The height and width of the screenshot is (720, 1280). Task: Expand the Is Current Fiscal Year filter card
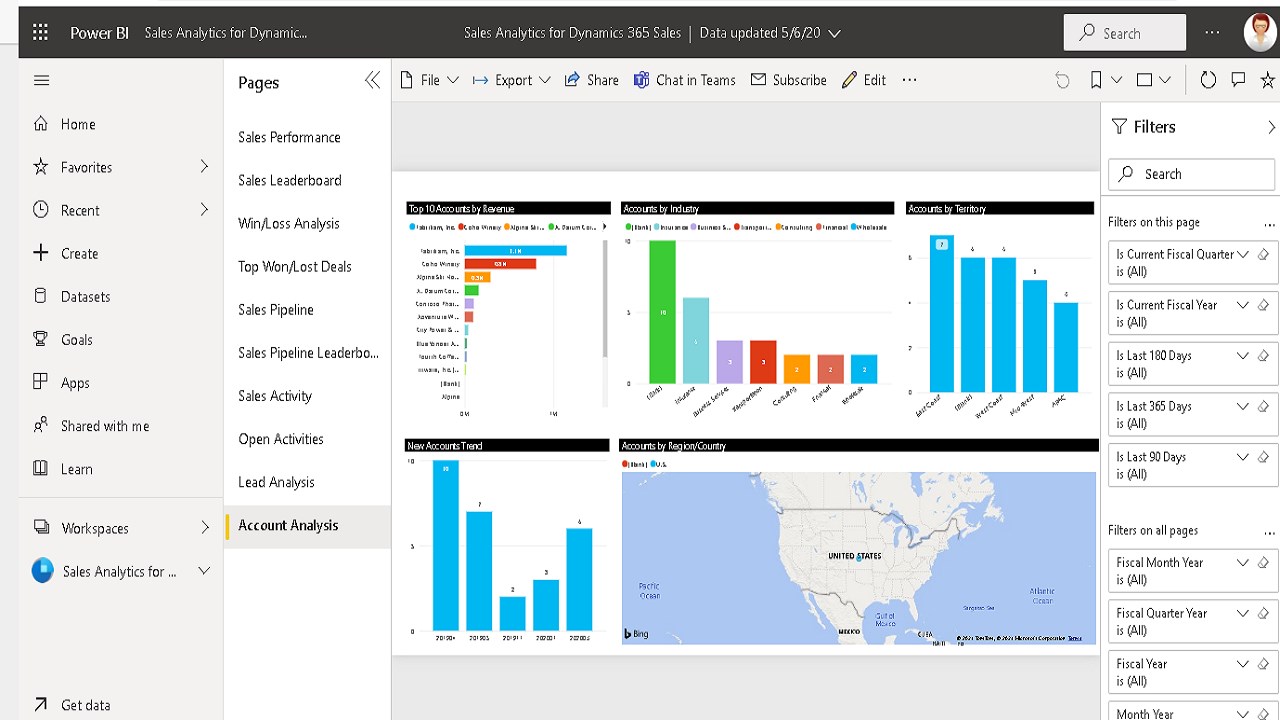(x=1243, y=305)
